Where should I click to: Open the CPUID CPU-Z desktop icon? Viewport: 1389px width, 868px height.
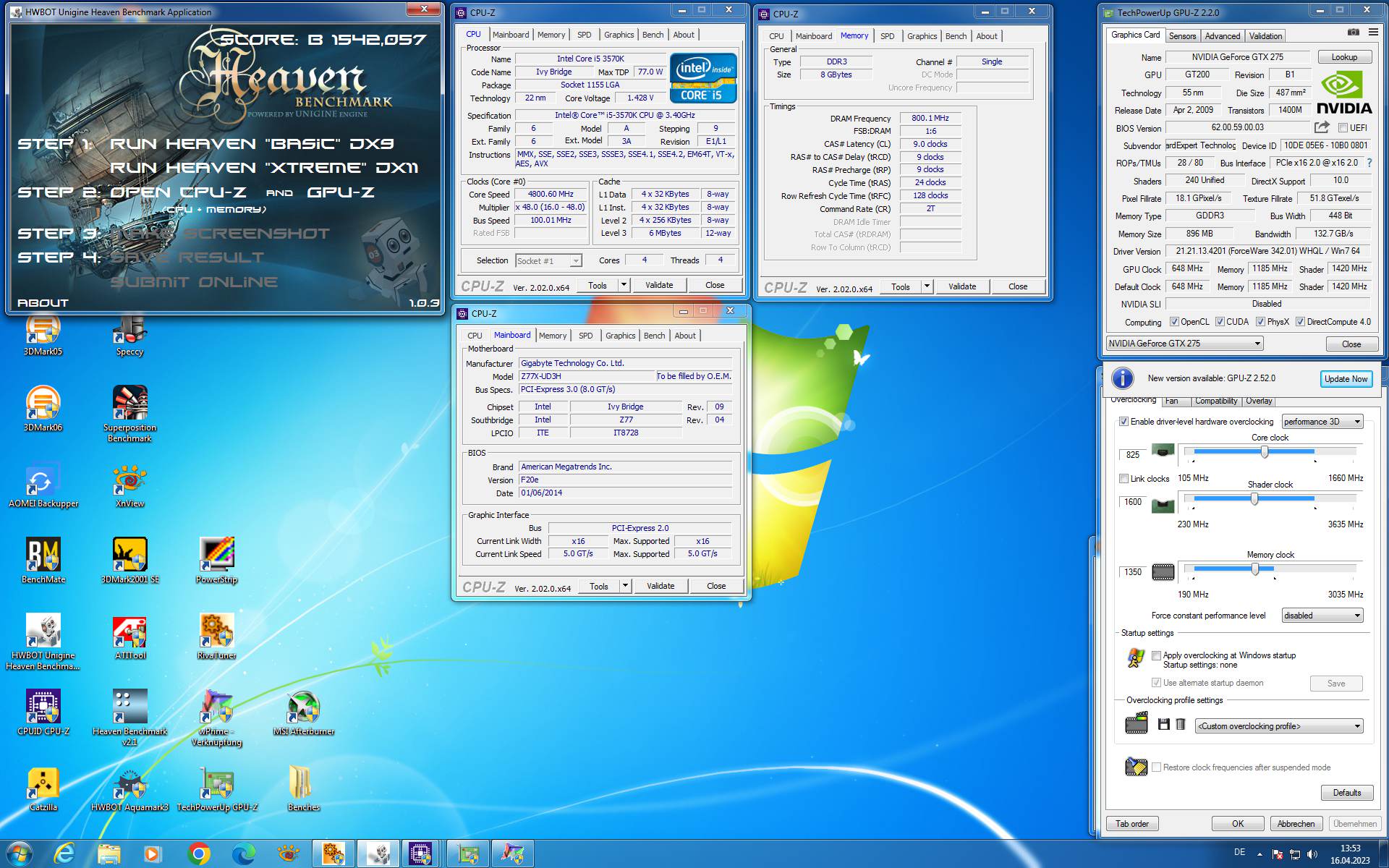(43, 712)
